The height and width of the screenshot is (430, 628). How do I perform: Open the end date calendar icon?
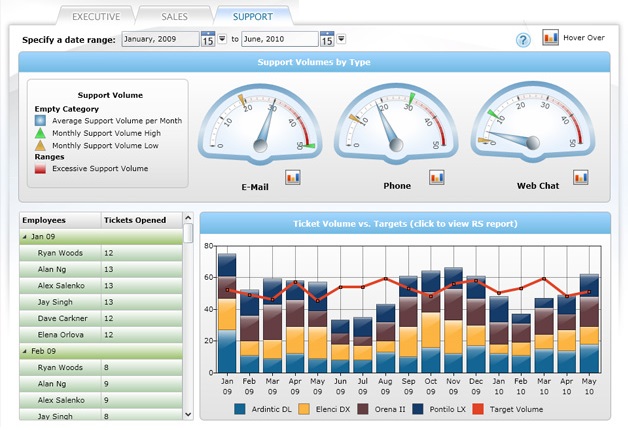pos(327,39)
